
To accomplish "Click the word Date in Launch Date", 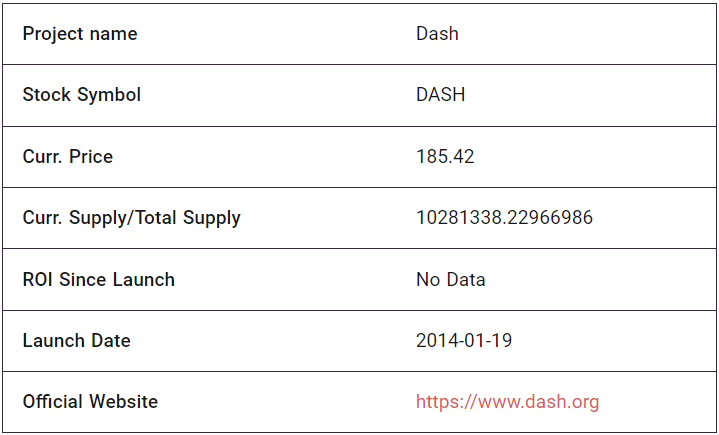I will (111, 341).
